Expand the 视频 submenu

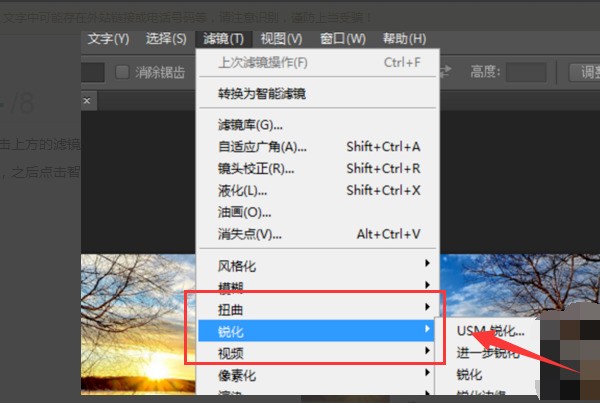tap(318, 353)
